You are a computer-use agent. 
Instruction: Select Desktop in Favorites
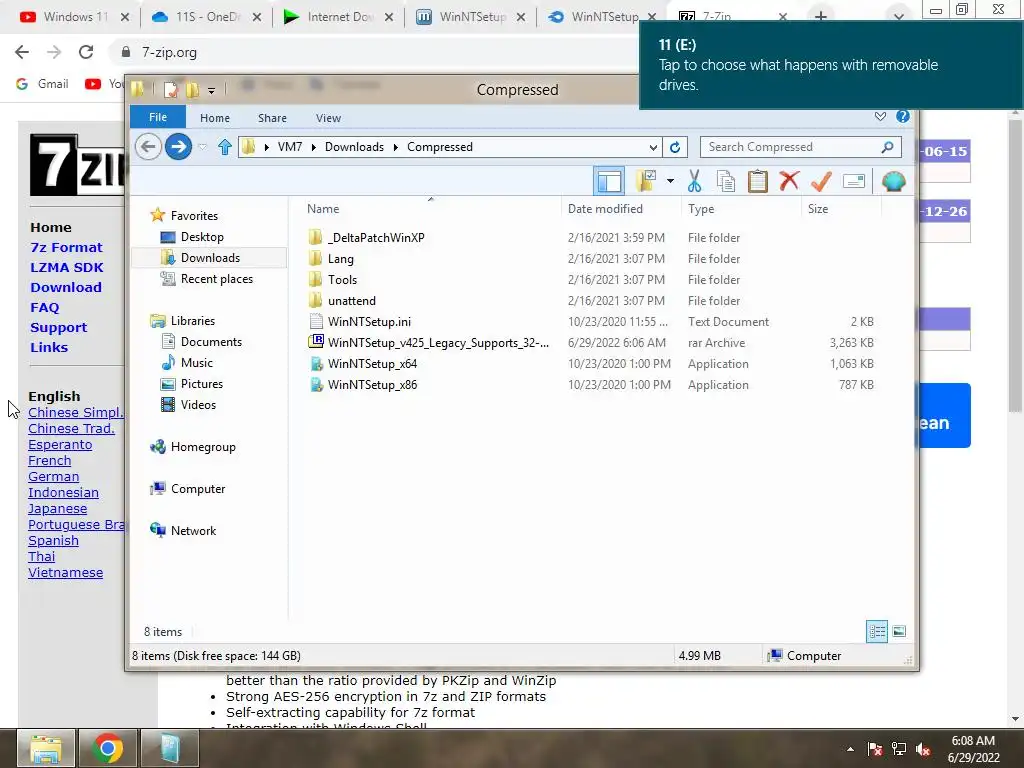point(202,236)
